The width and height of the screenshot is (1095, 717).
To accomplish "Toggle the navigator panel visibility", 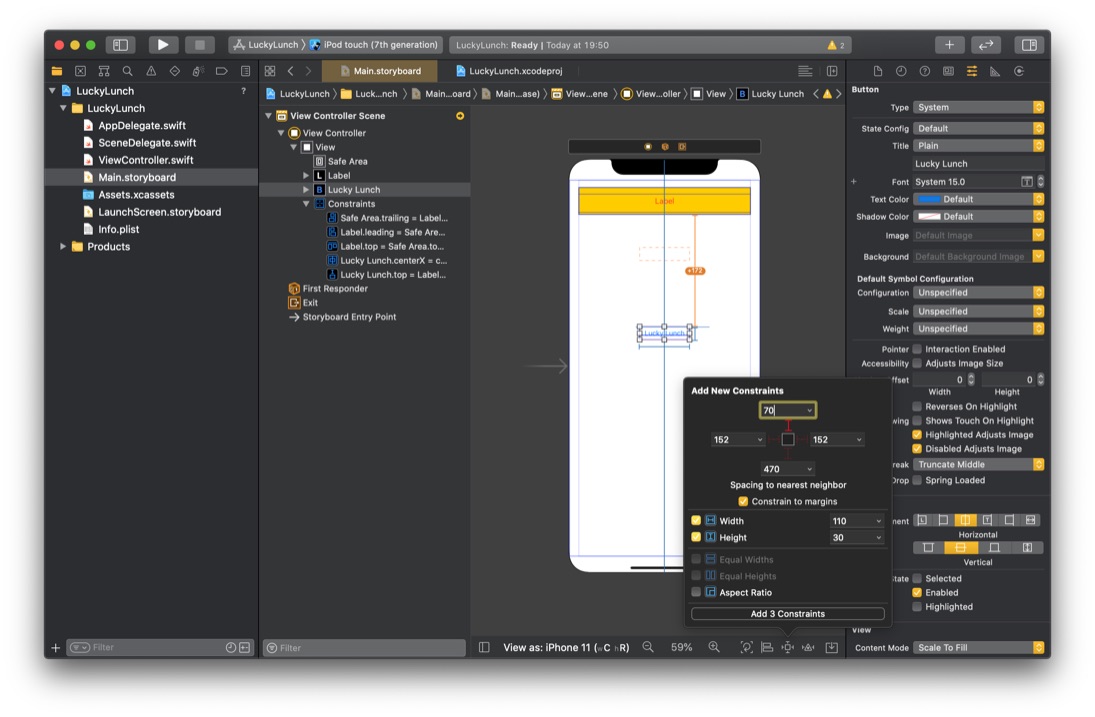I will pyautogui.click(x=120, y=45).
